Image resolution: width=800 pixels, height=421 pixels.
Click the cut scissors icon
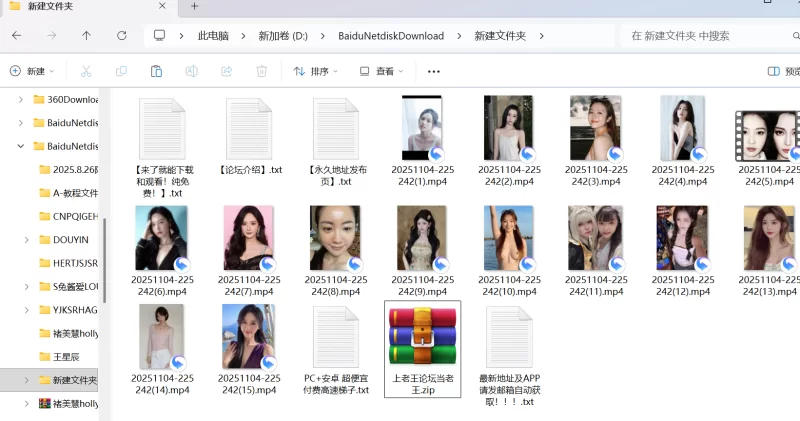coord(86,71)
